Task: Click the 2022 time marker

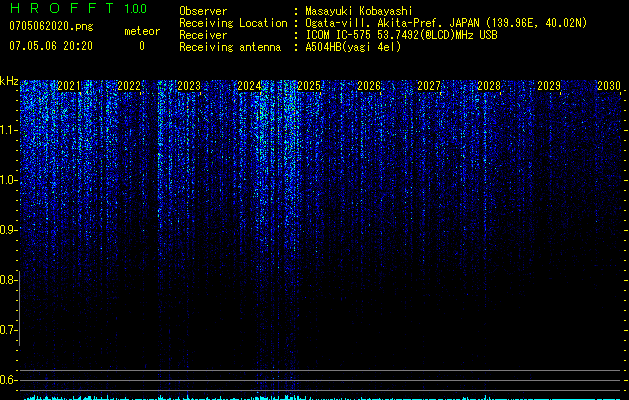Action: point(129,86)
